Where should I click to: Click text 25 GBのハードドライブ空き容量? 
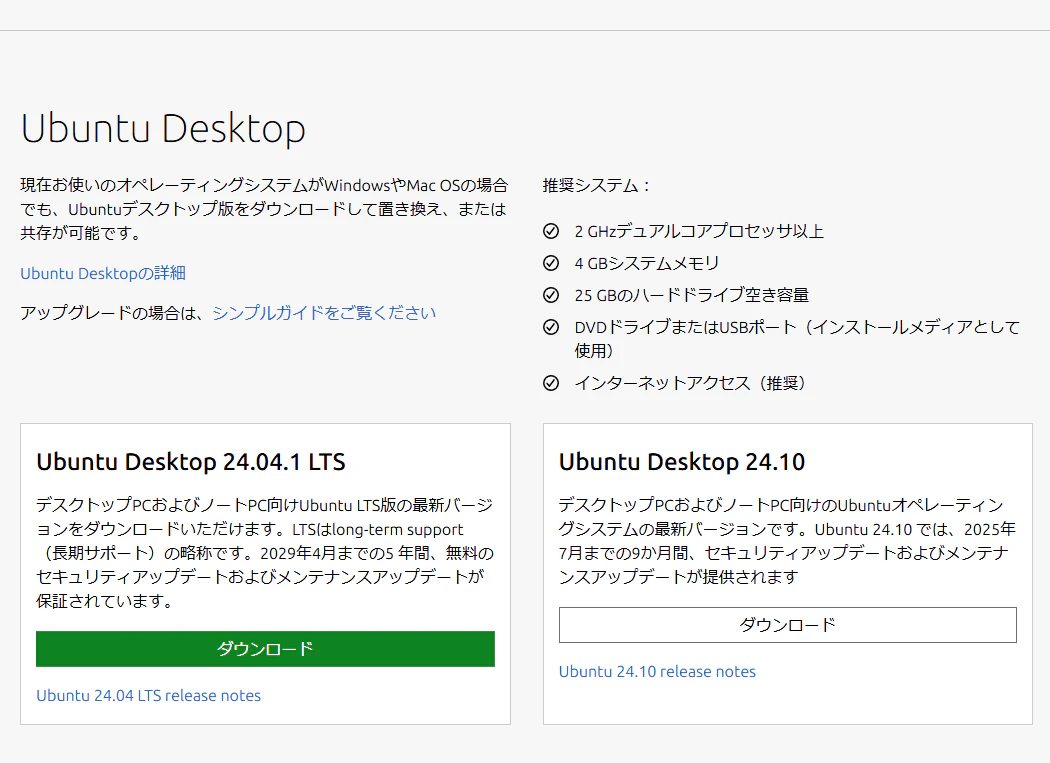[692, 295]
